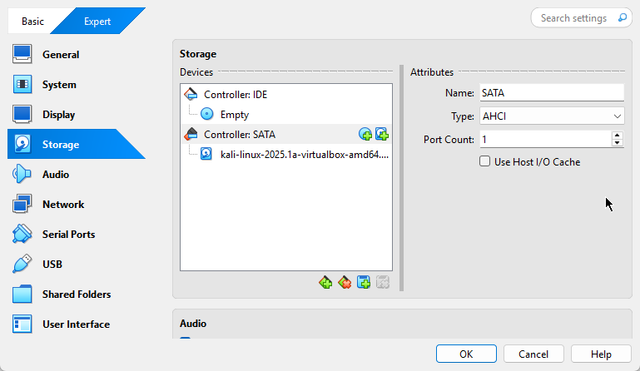The image size is (640, 371).
Task: Select the Empty optical drive row
Action: [x=286, y=114]
